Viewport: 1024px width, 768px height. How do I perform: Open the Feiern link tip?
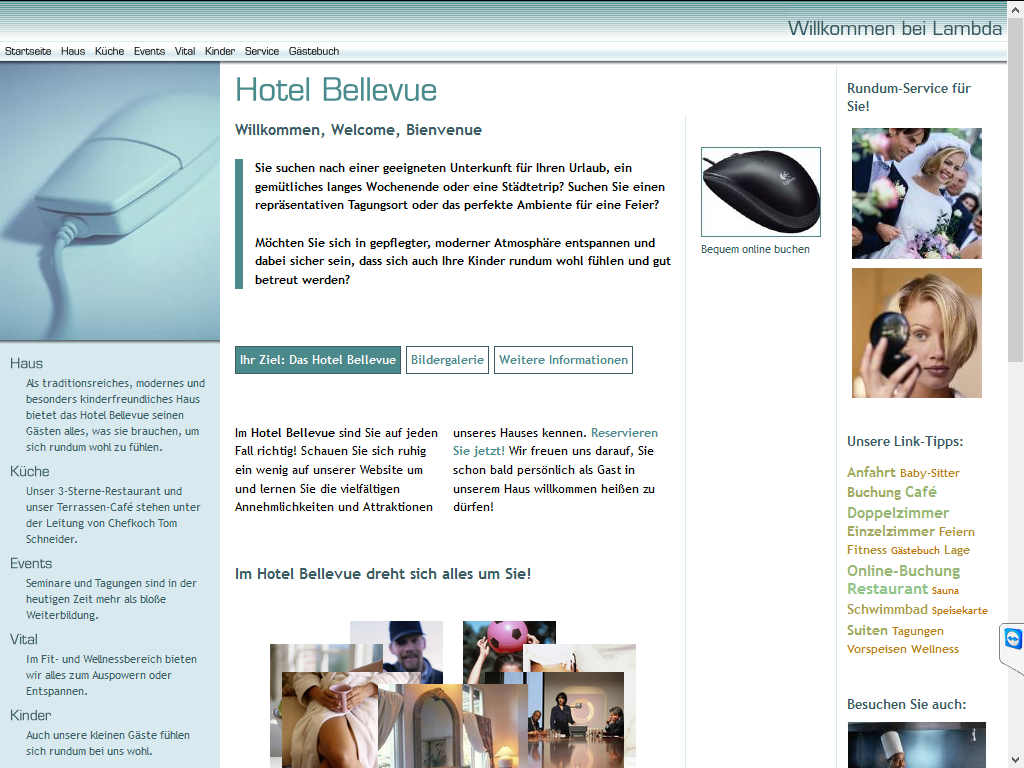click(x=957, y=532)
